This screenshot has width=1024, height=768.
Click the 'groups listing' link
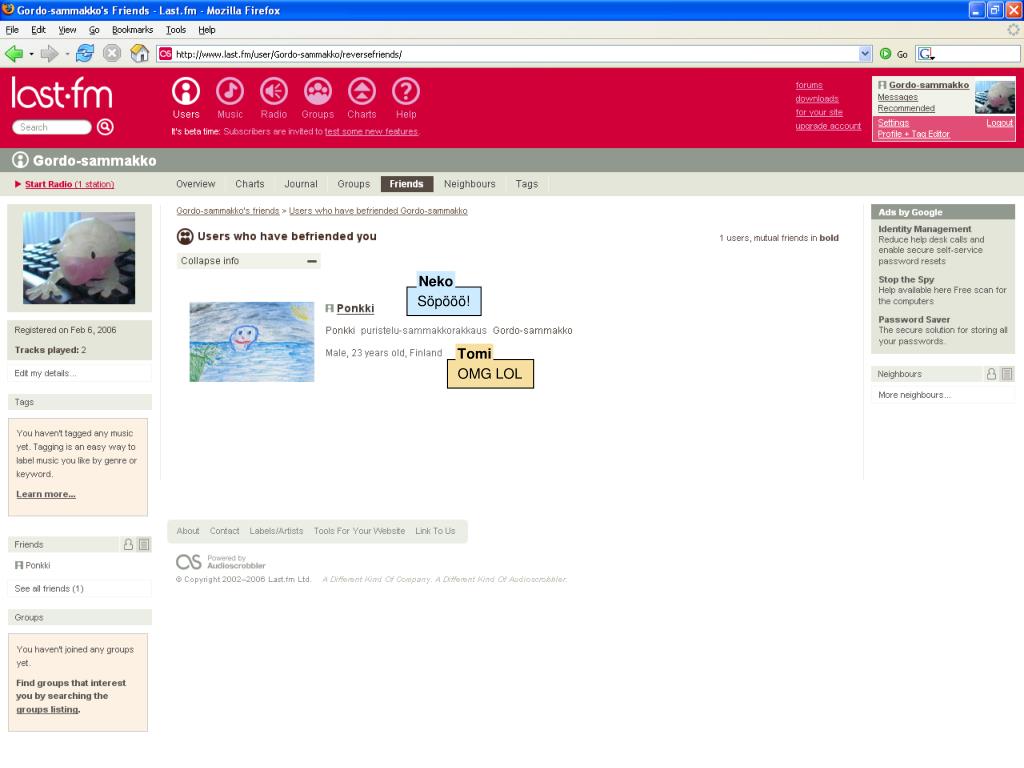pyautogui.click(x=47, y=709)
